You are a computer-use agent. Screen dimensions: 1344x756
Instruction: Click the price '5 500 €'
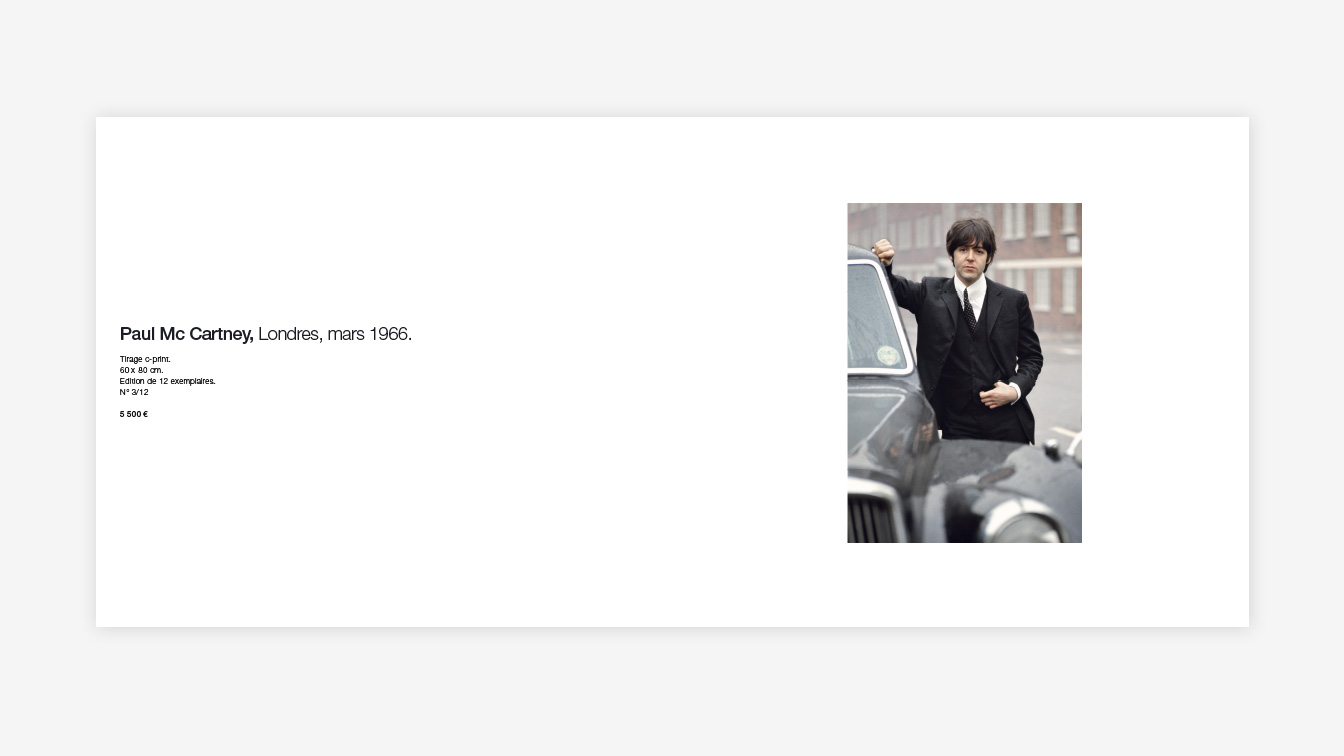click(x=134, y=414)
